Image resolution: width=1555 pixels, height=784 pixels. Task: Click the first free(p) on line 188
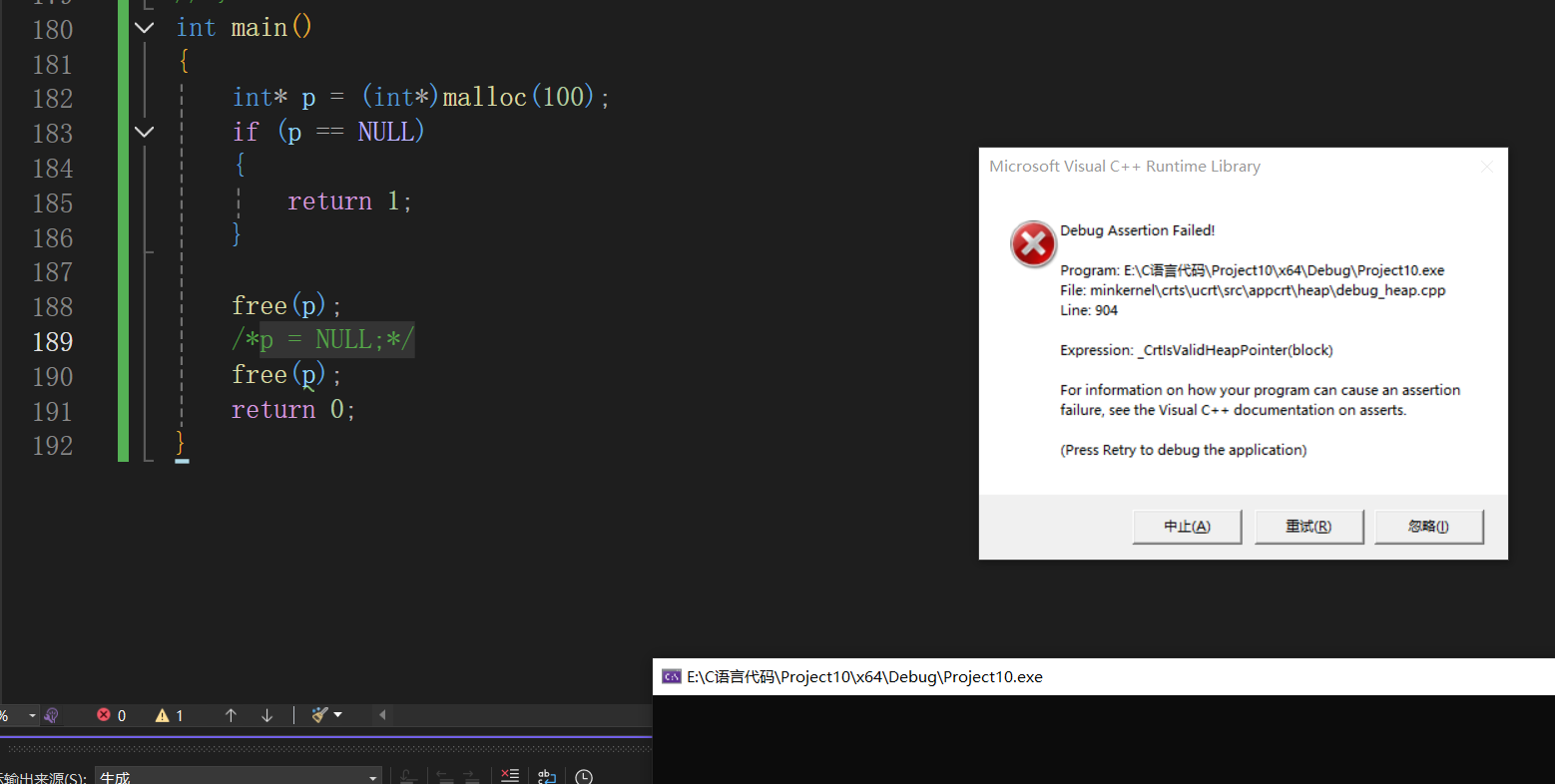point(285,305)
